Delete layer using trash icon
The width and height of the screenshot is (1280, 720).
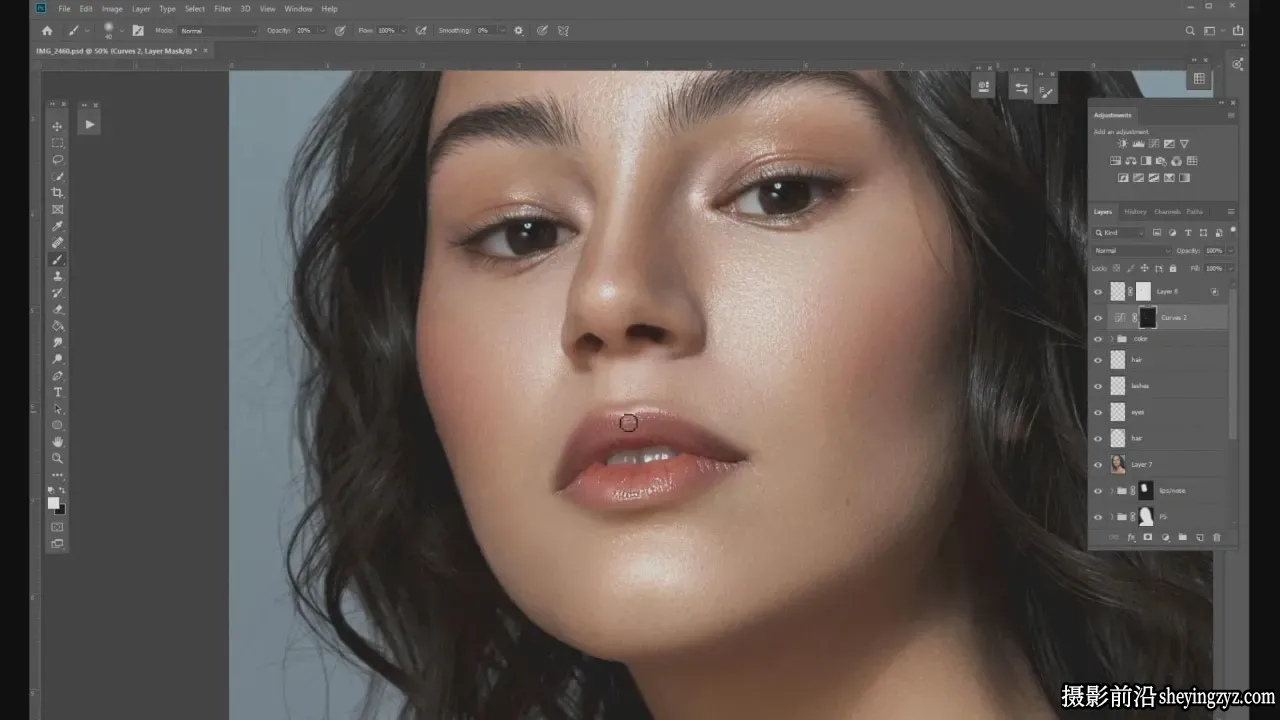pyautogui.click(x=1217, y=538)
